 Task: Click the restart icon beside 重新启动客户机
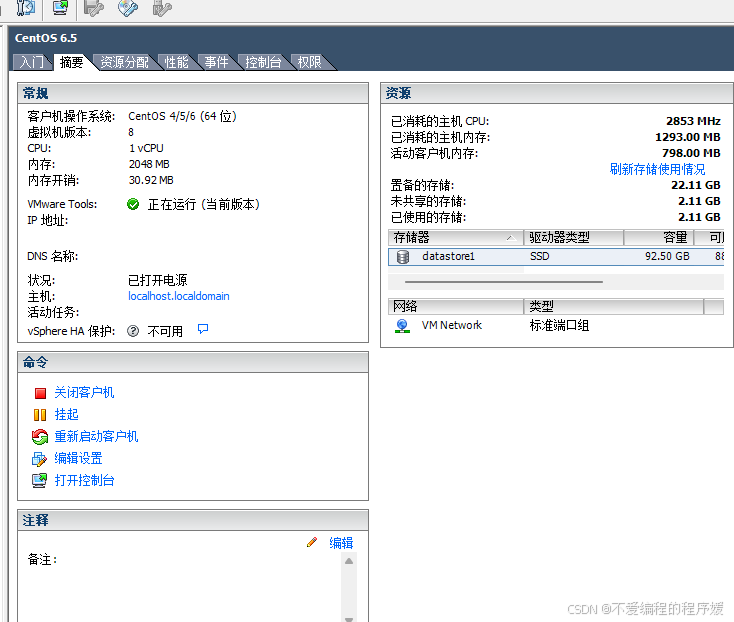(40, 437)
